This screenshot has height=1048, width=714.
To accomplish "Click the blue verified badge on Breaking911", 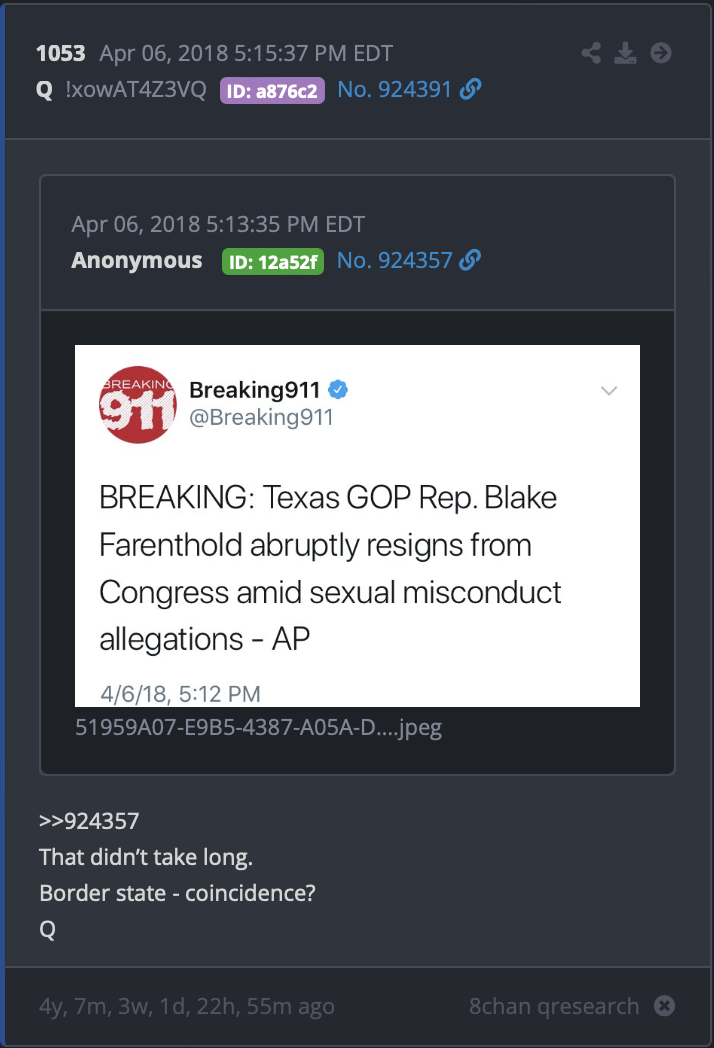I will [x=338, y=389].
